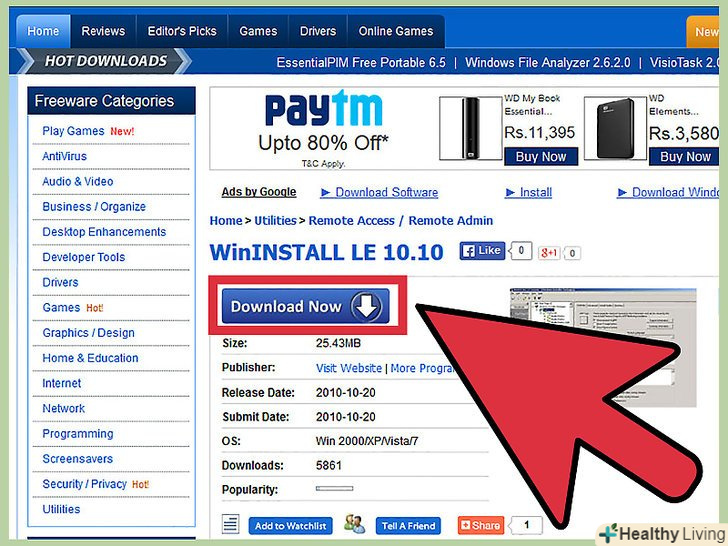Select the Online Games tab
Viewport: 728px width, 546px height.
click(396, 31)
